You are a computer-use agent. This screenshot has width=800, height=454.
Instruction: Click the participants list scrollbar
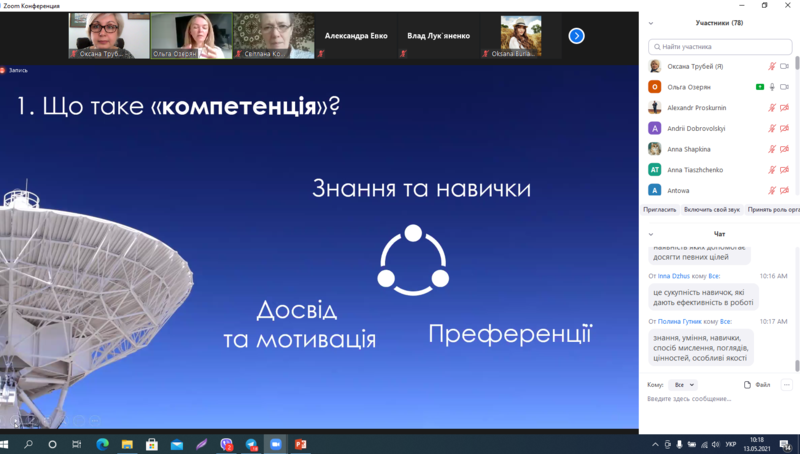(x=797, y=63)
